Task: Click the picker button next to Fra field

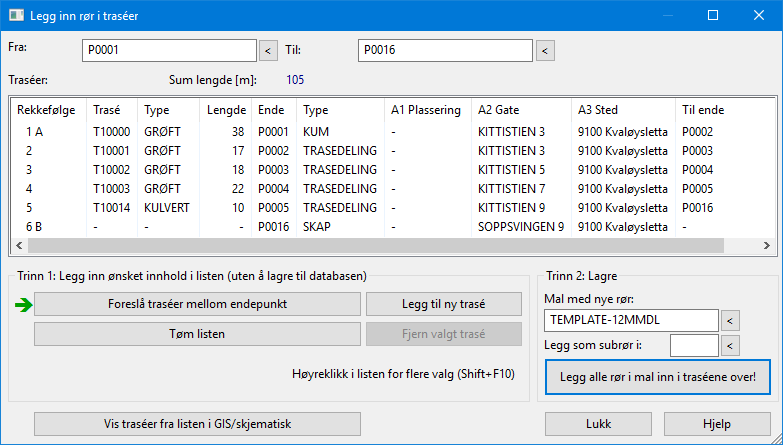Action: point(268,50)
